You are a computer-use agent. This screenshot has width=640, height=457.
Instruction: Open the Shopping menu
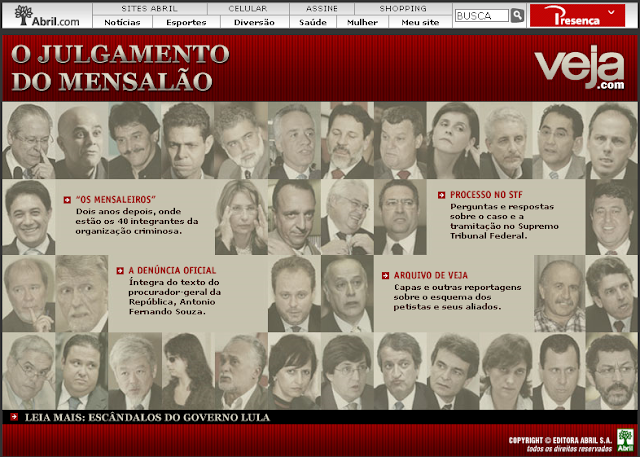coord(403,9)
